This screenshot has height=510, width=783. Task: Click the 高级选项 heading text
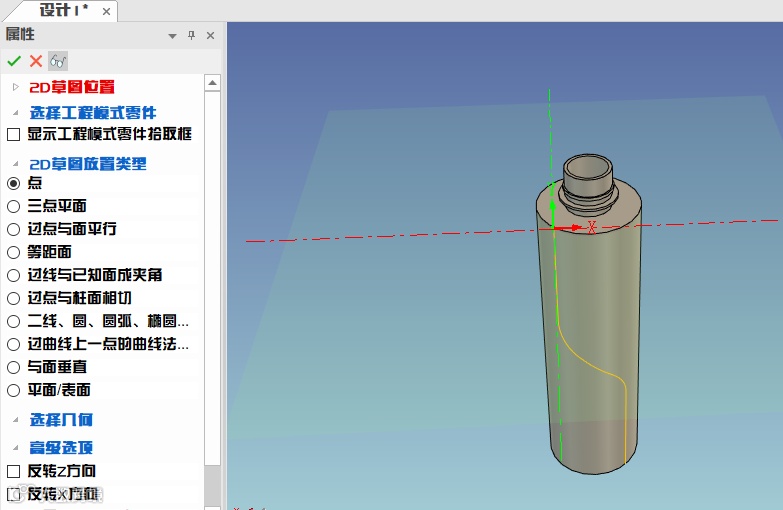click(61, 448)
